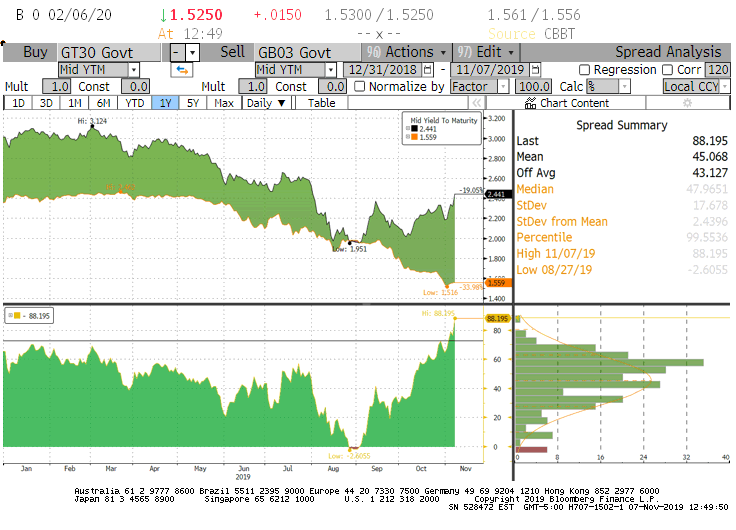
Task: Open the end date calendar picker
Action: pyautogui.click(x=535, y=70)
